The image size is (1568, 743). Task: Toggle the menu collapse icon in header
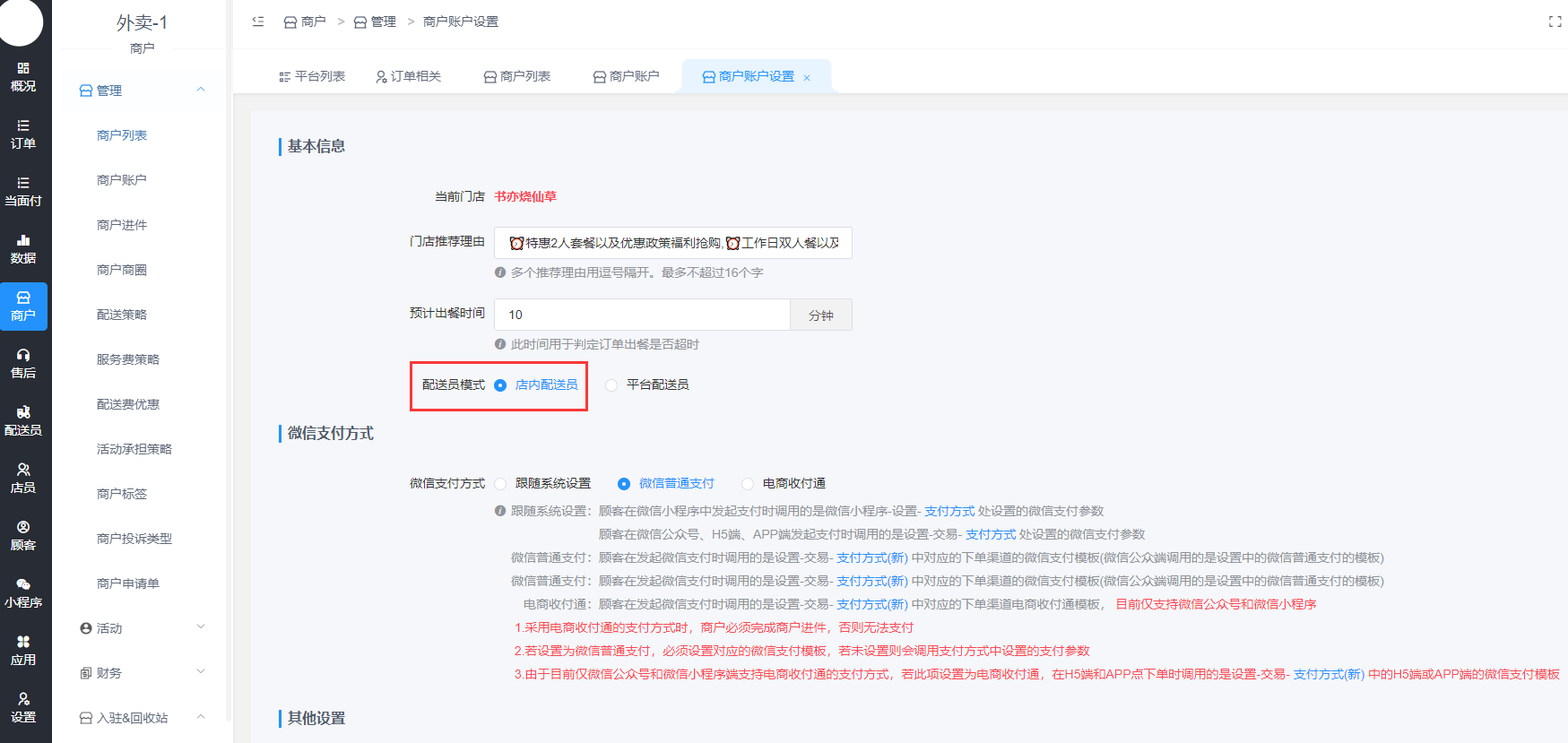click(x=258, y=22)
